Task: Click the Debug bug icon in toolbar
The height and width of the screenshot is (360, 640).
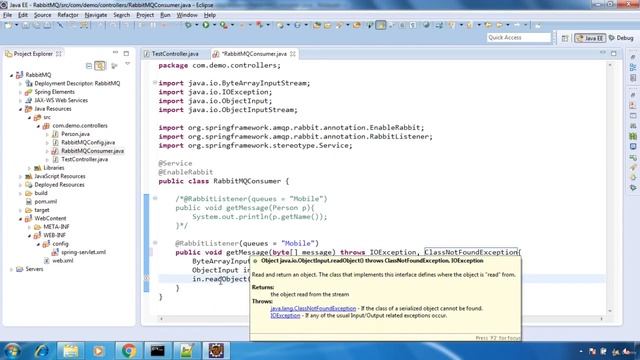Action: pyautogui.click(x=188, y=25)
